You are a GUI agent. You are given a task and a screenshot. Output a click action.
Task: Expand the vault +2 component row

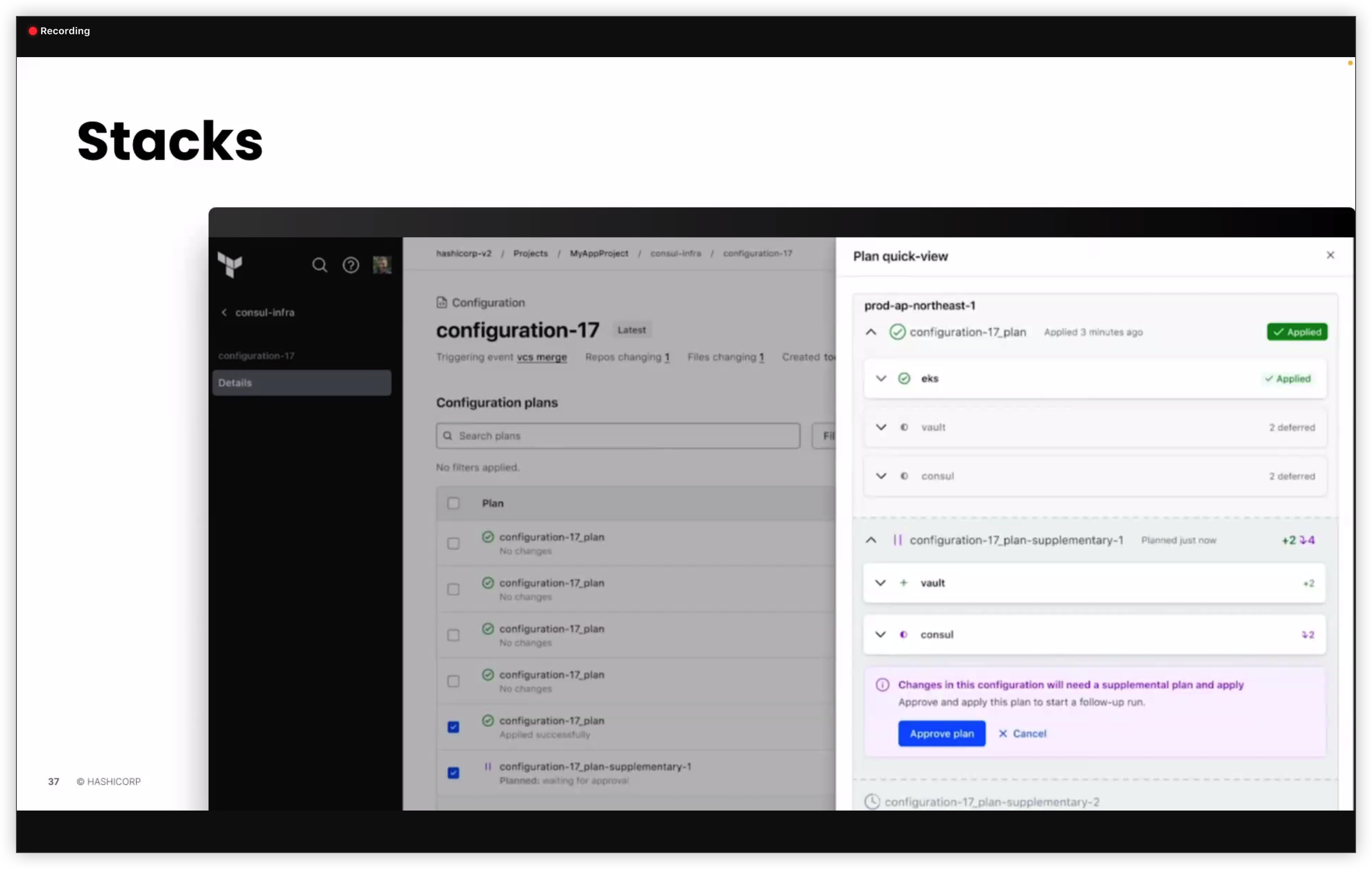880,583
